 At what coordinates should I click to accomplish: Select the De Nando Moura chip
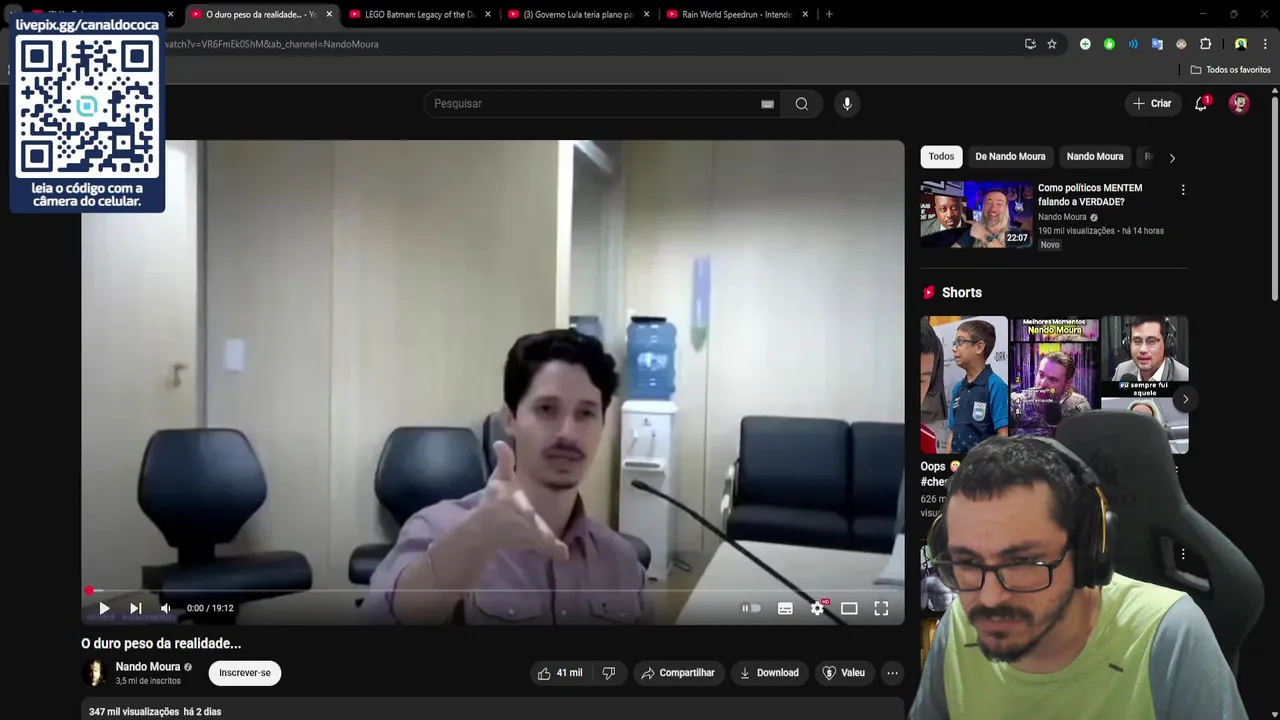tap(1010, 157)
